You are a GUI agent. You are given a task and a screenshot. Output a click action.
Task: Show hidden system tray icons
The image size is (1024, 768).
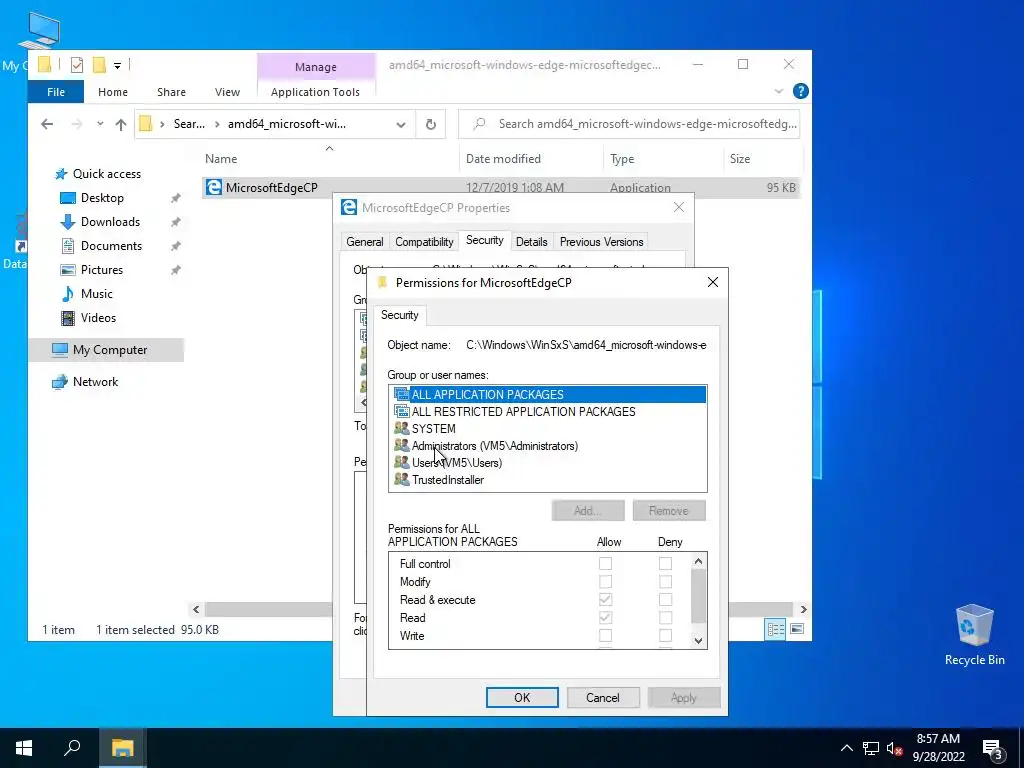tap(846, 748)
